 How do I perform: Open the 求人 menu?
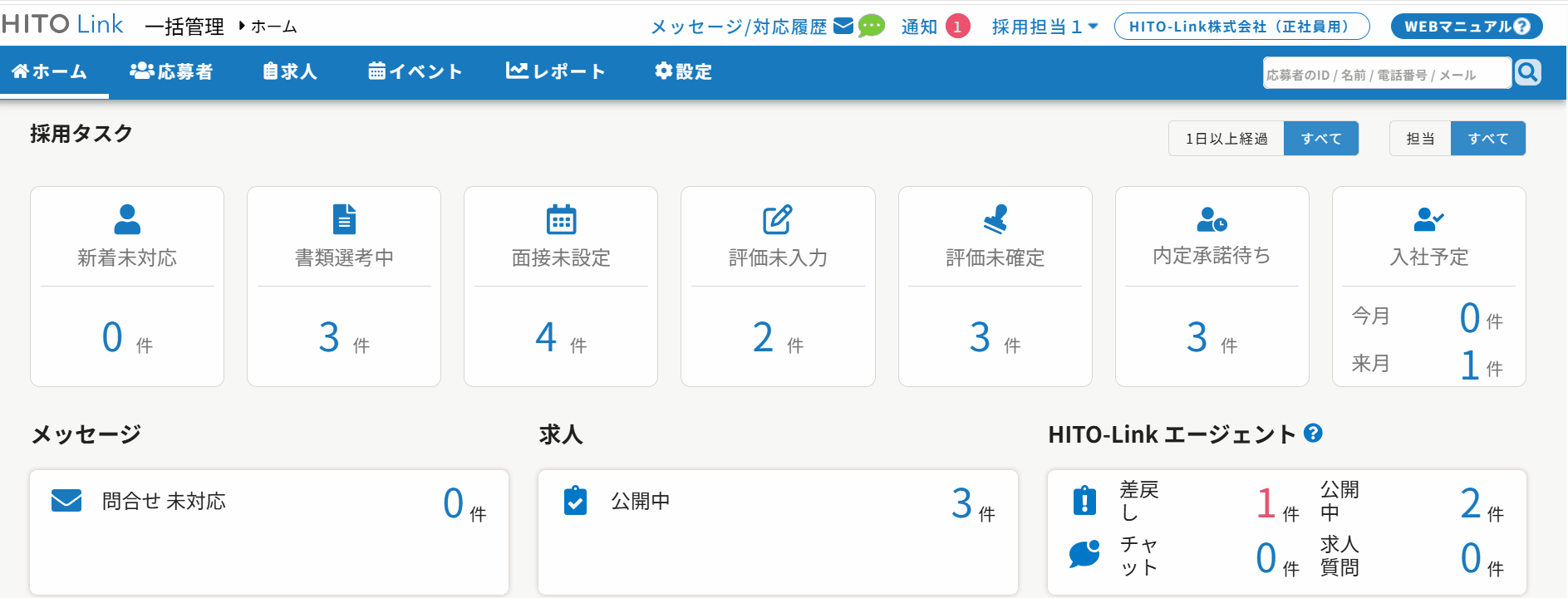pyautogui.click(x=290, y=71)
